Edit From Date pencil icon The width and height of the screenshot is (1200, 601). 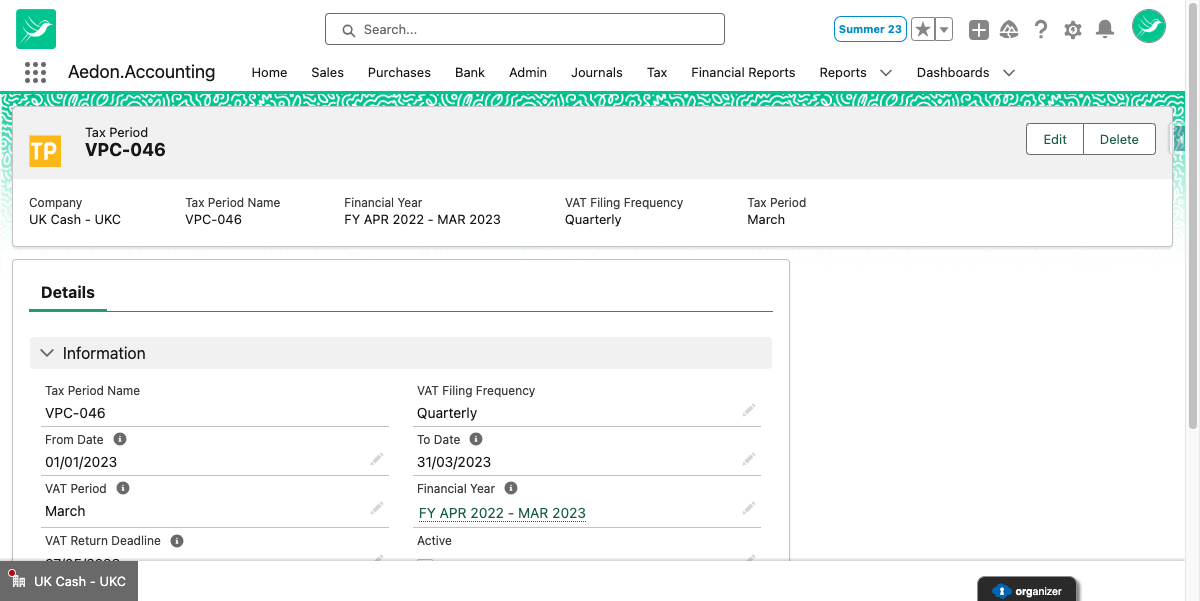pos(377,459)
